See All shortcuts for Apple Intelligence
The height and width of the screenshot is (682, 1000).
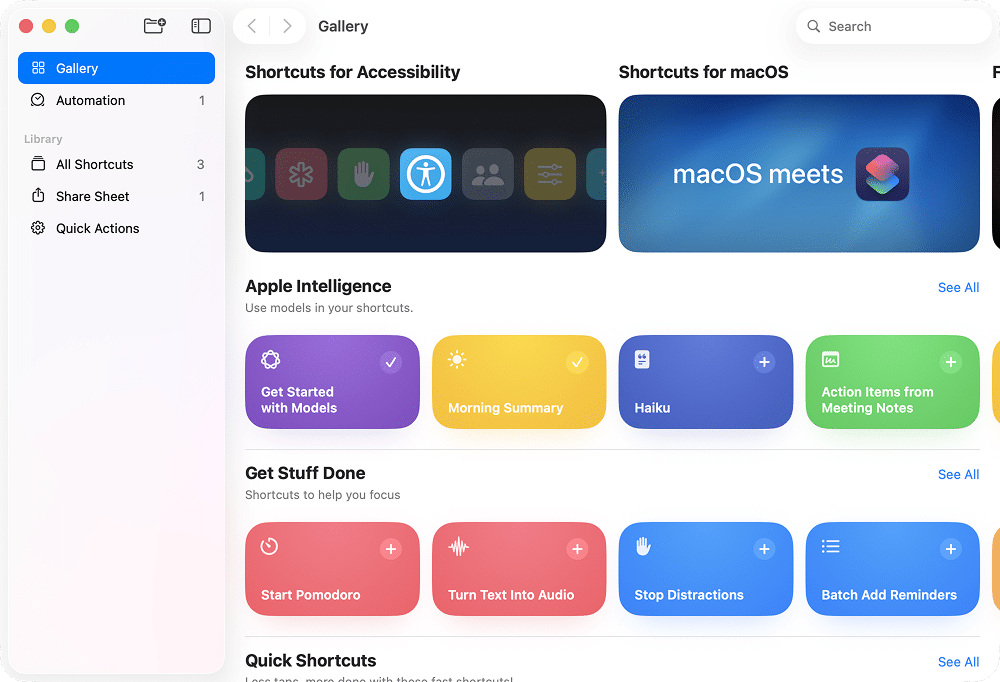coord(958,287)
